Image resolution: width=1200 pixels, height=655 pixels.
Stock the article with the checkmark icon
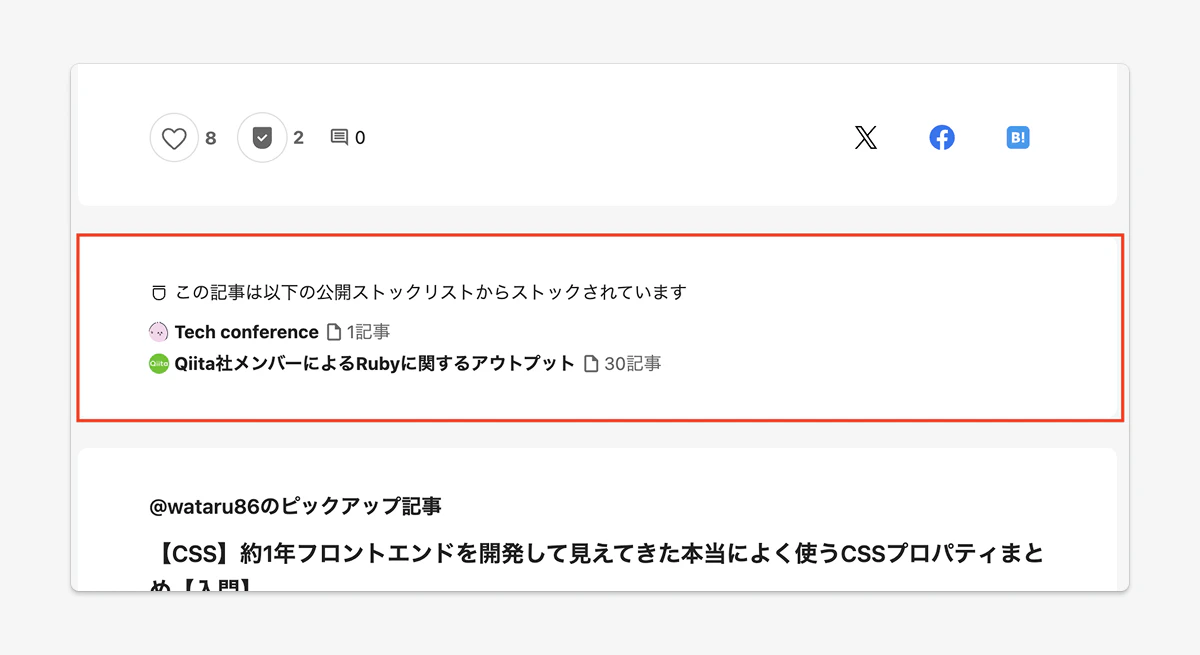coord(262,137)
